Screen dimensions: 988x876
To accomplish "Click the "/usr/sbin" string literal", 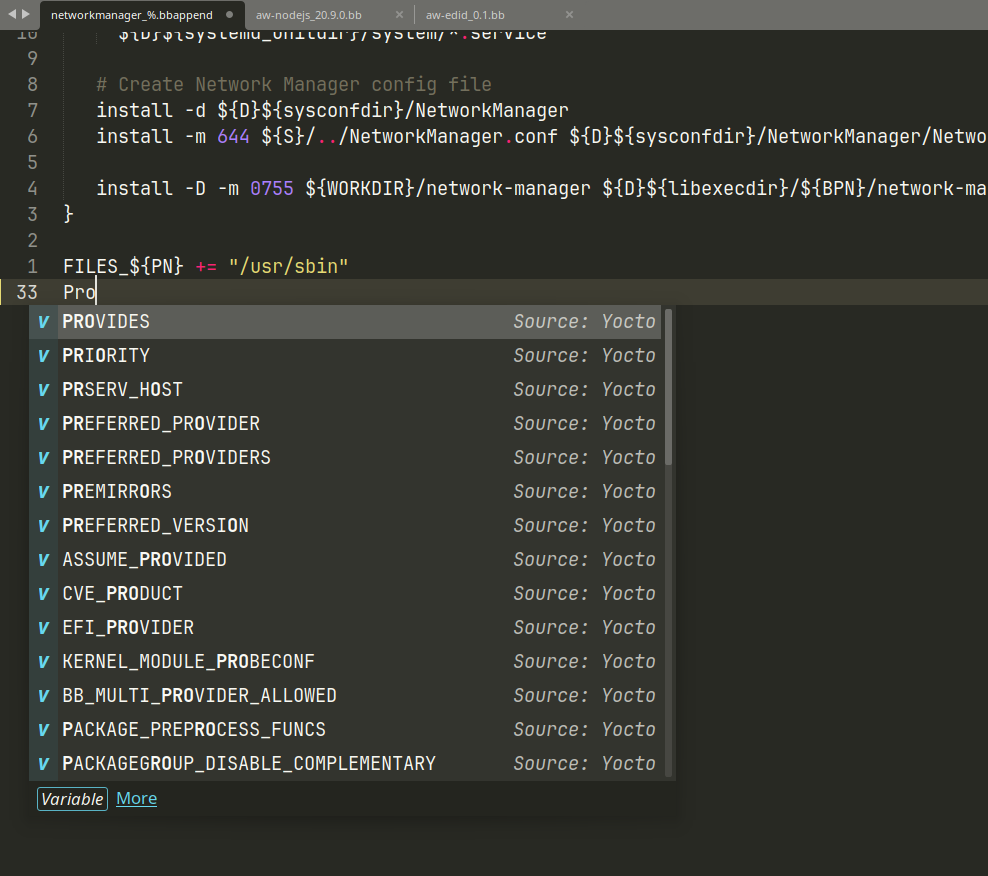I will [289, 267].
